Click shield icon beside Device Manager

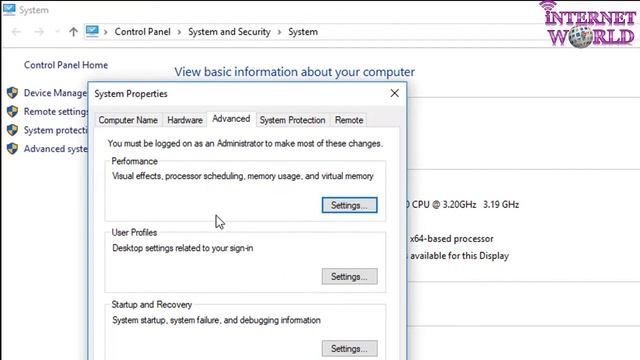point(12,93)
